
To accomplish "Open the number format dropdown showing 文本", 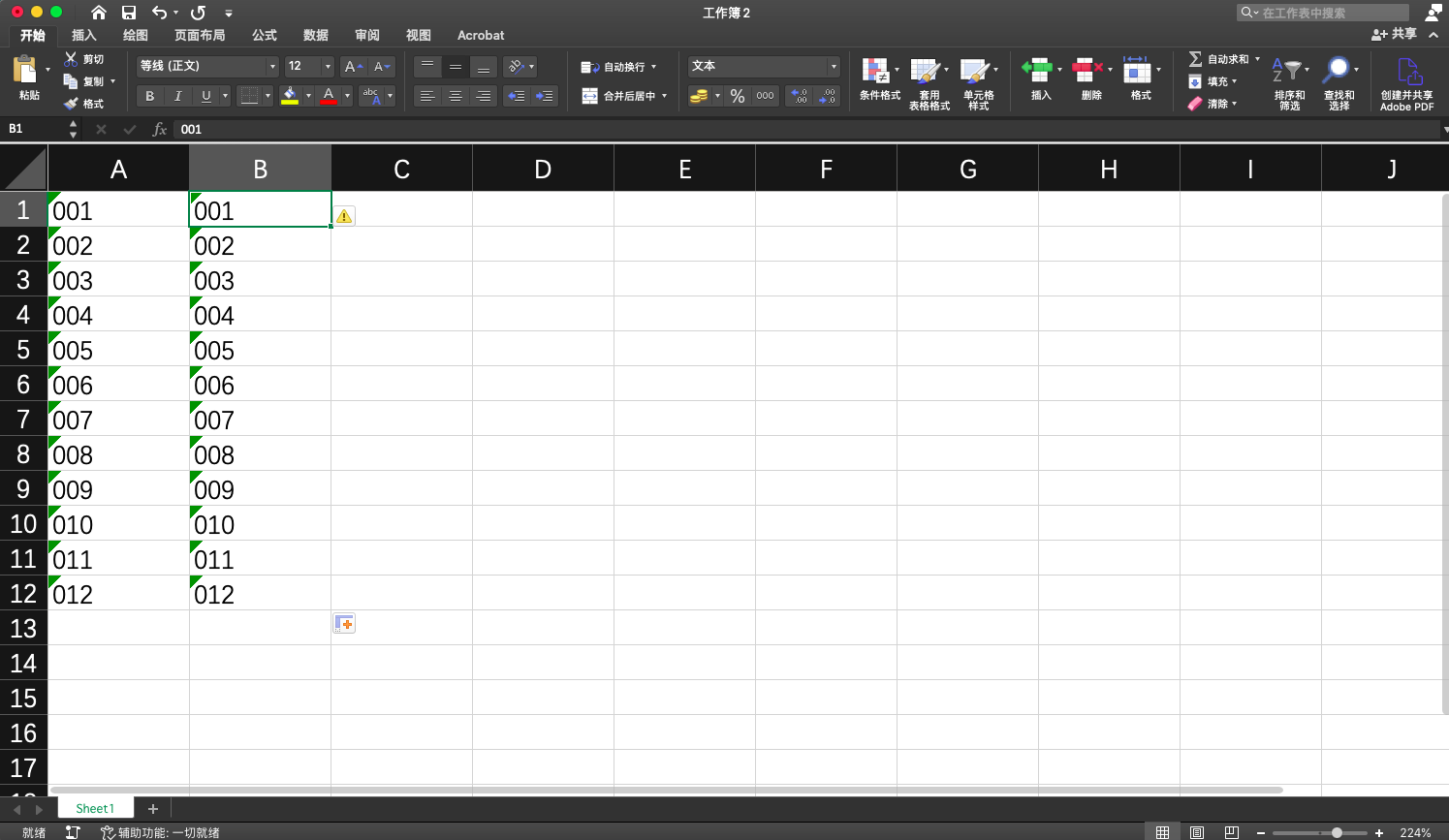I will (x=832, y=66).
